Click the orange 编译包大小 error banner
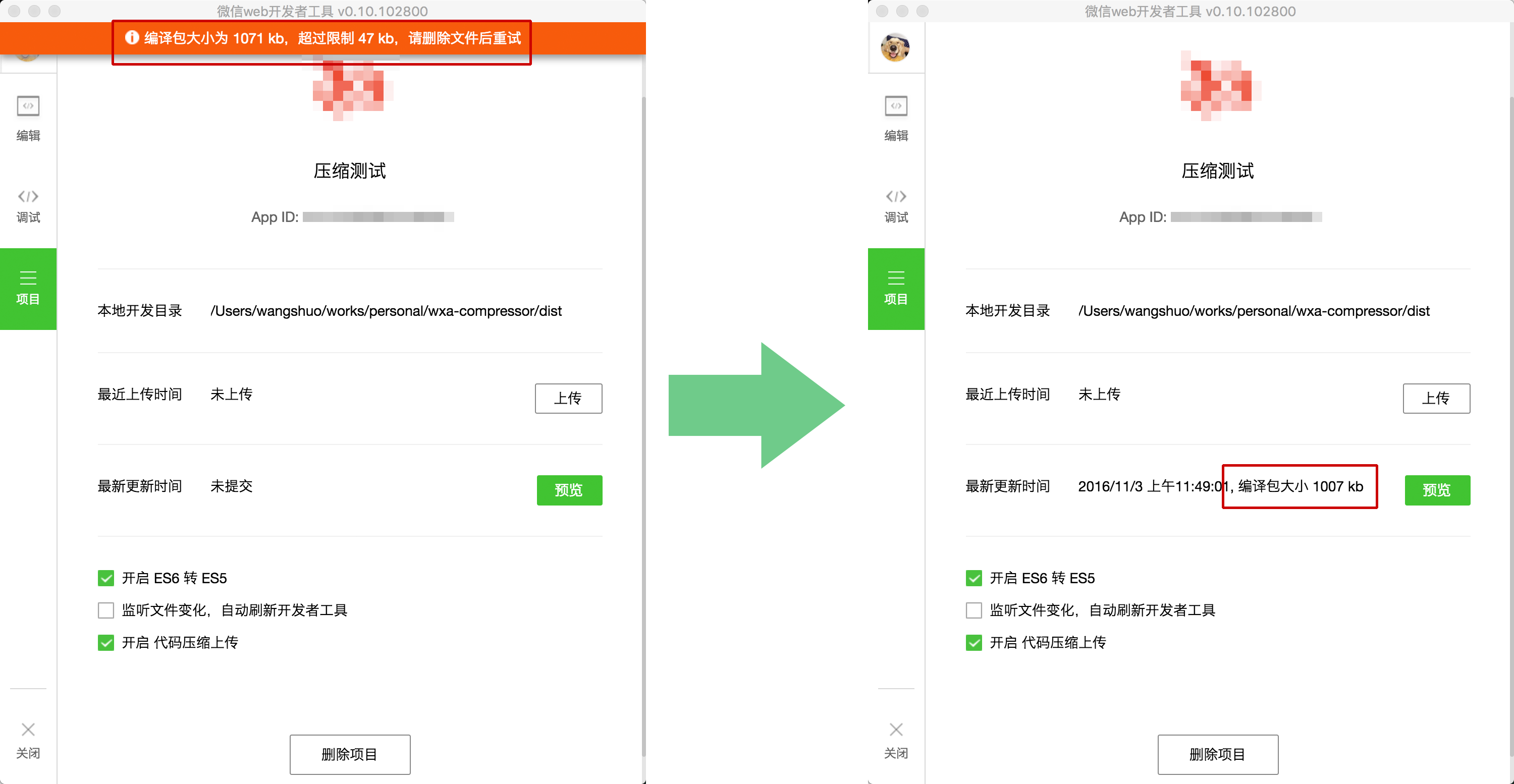The width and height of the screenshot is (1514, 784). pyautogui.click(x=322, y=38)
